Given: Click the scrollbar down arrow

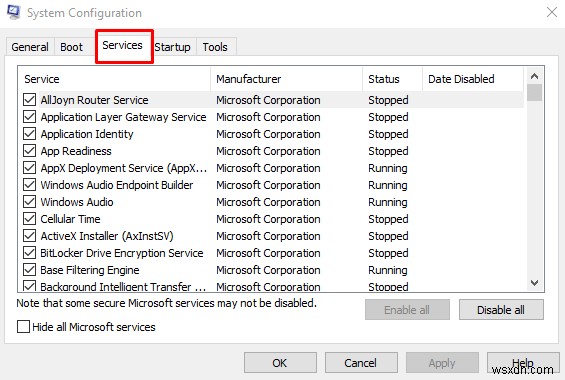Looking at the screenshot, I should point(534,283).
